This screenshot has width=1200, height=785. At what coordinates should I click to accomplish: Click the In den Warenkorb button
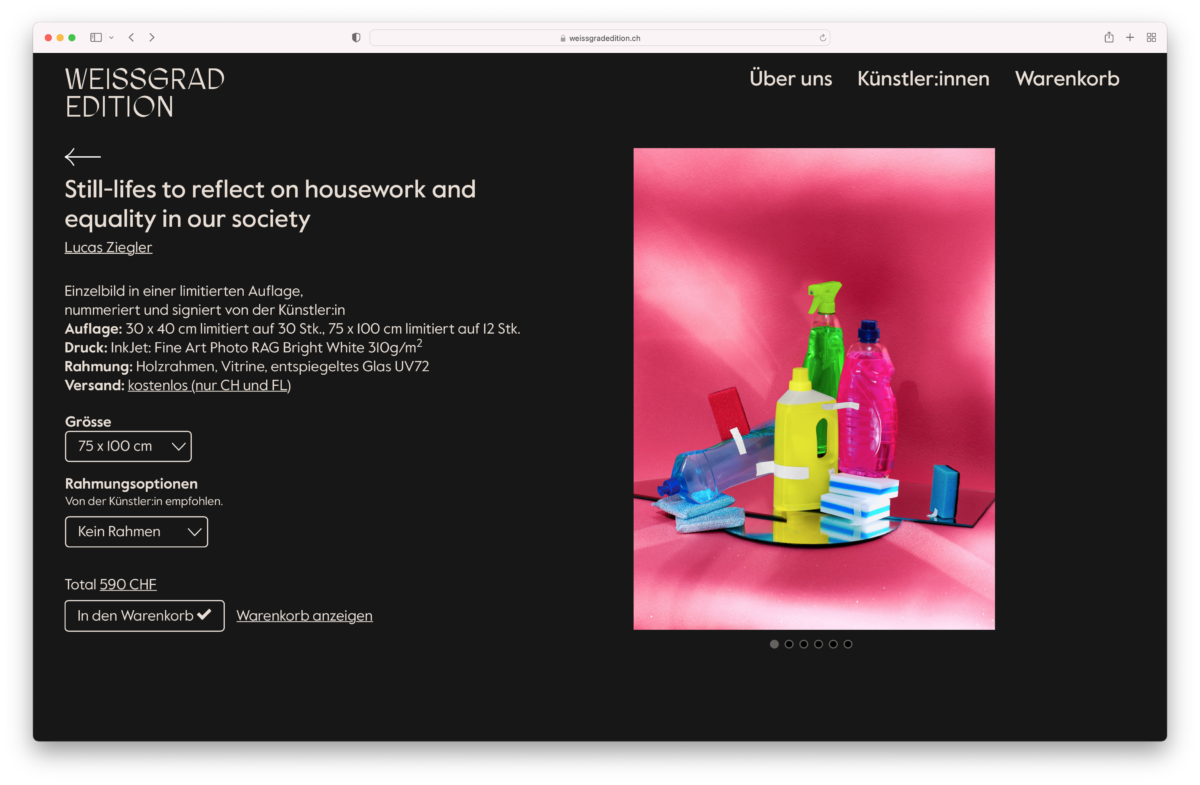pos(145,616)
